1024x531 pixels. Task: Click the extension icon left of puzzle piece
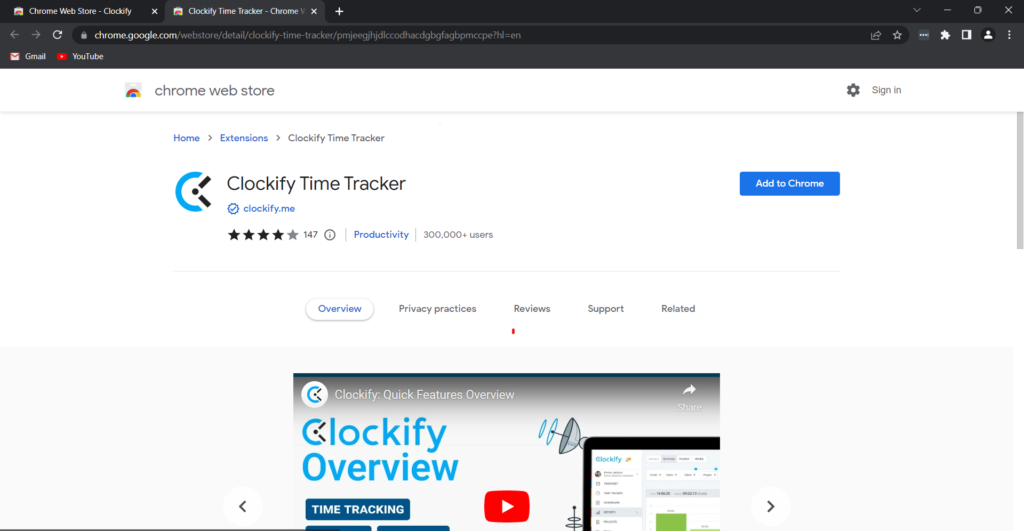tap(923, 35)
